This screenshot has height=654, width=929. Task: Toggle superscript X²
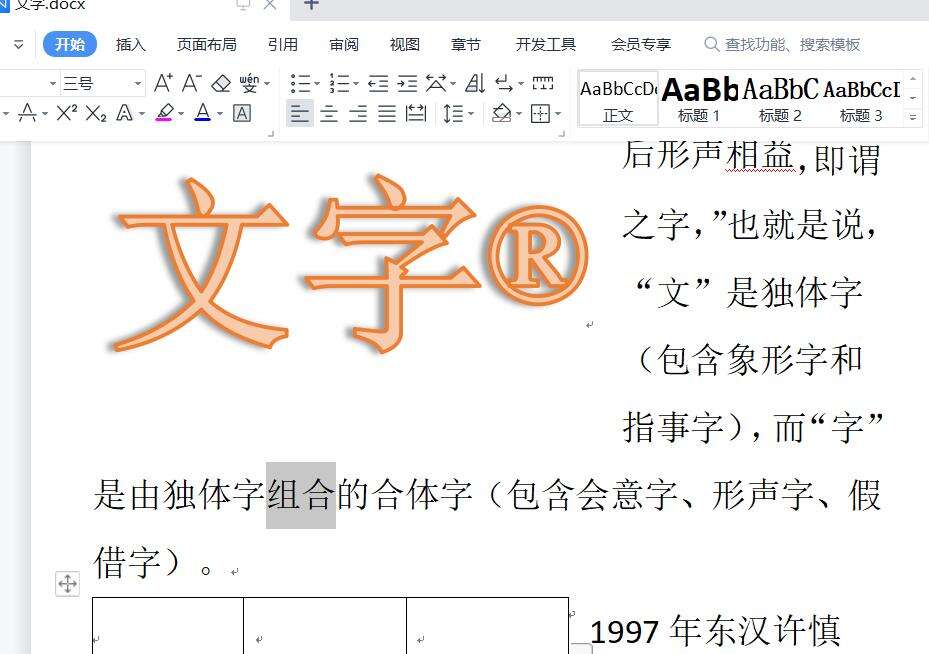66,113
